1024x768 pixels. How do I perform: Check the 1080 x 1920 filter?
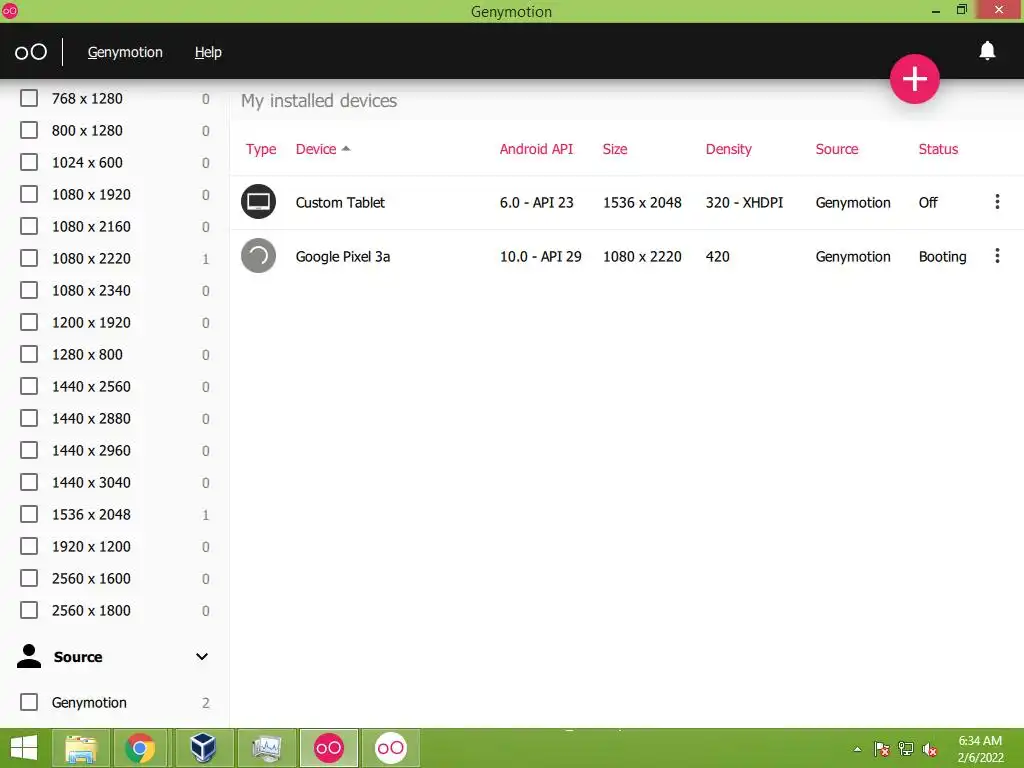[x=29, y=194]
